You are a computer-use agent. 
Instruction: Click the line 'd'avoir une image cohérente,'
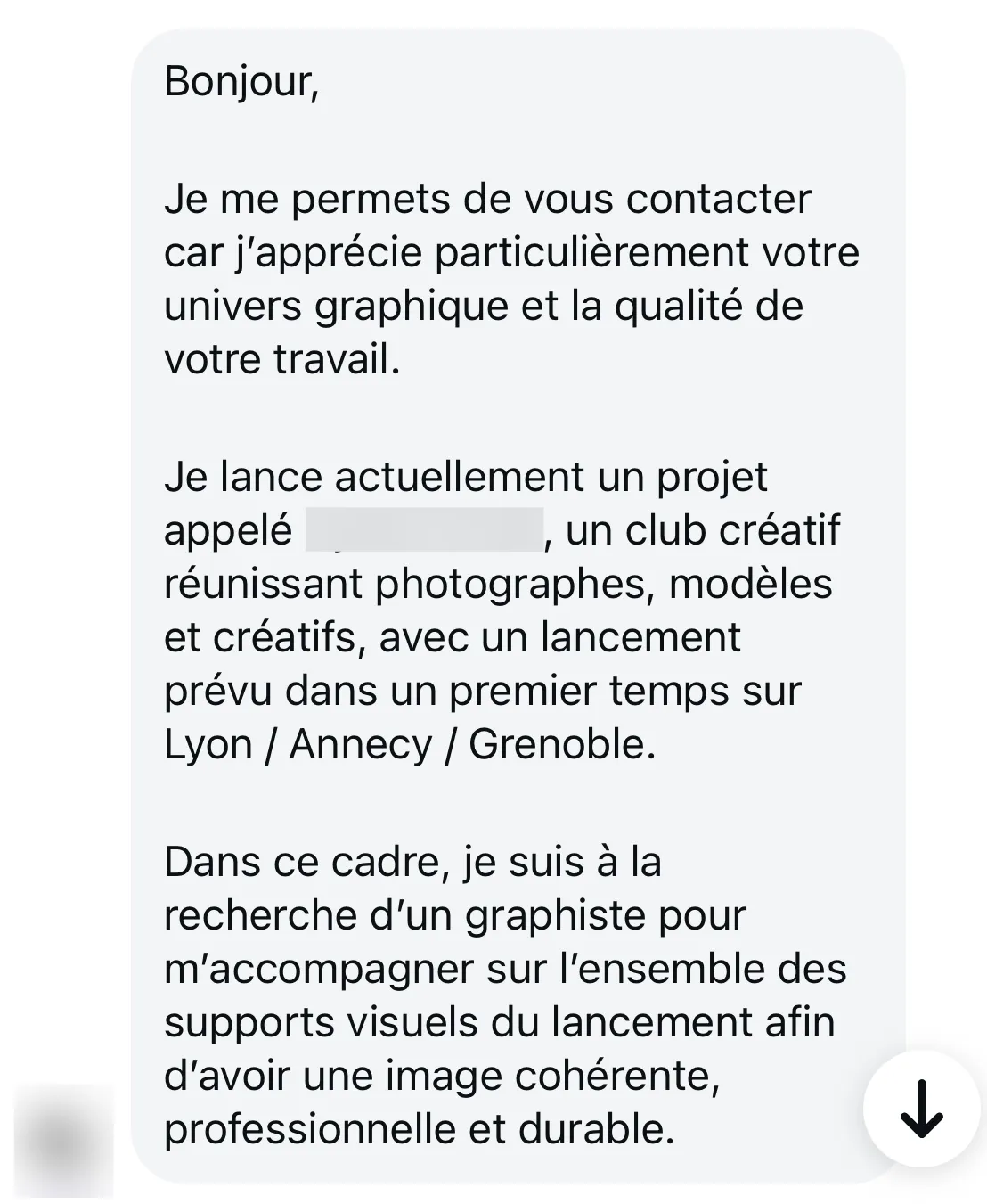(442, 1076)
